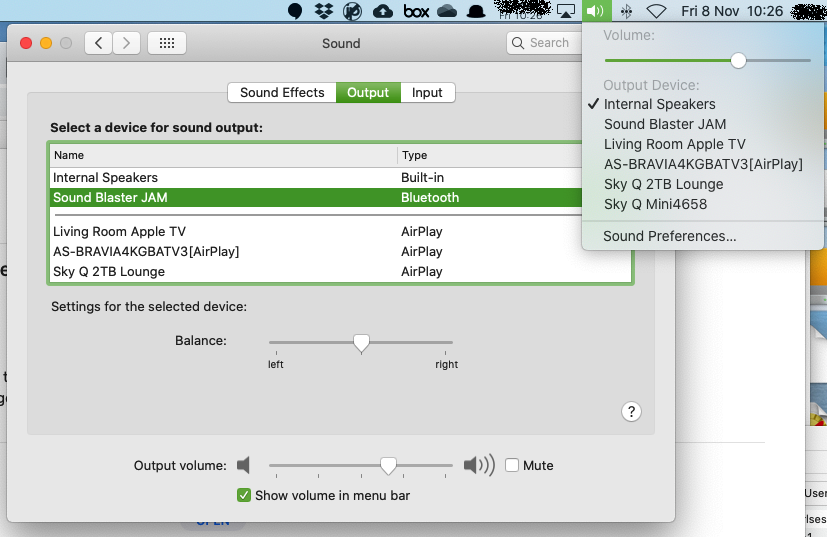Open the Box menu bar icon
The image size is (827, 537).
(x=416, y=11)
